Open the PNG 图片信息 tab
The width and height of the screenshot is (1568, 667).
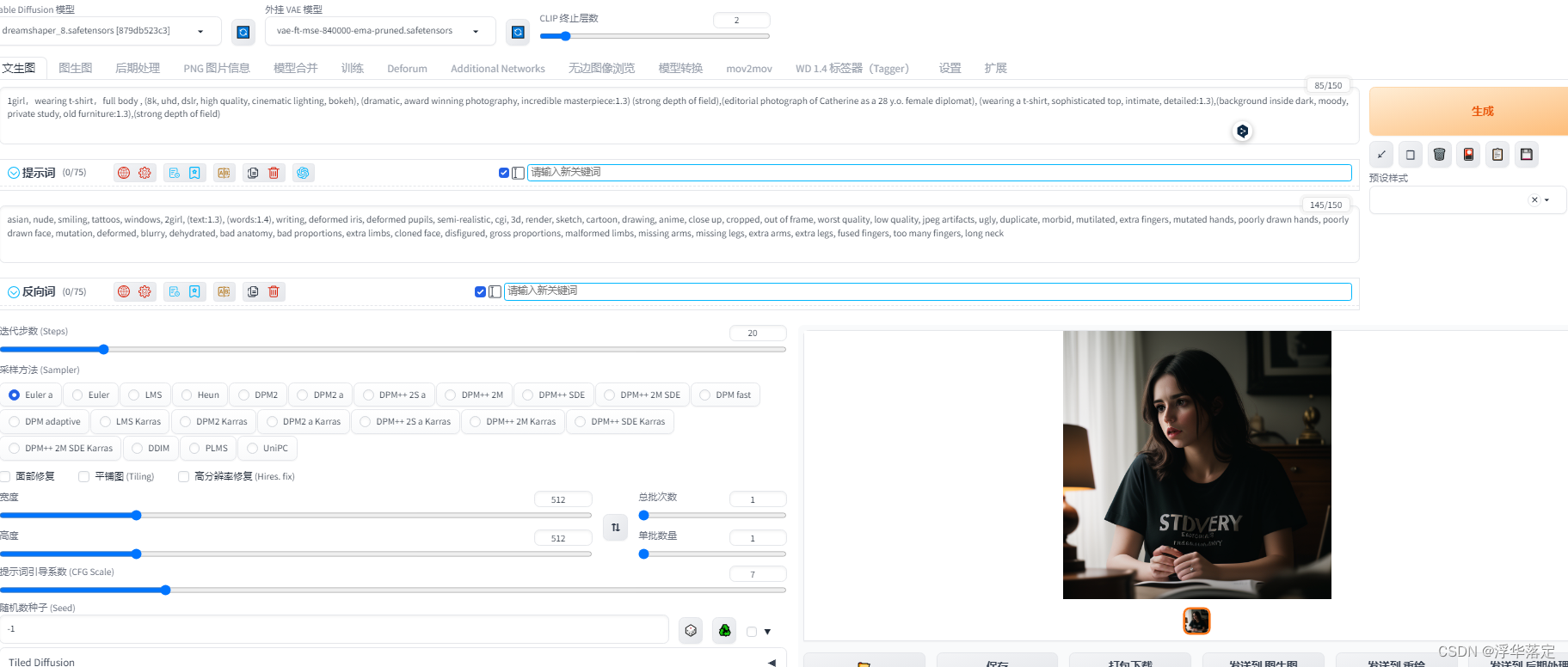[217, 68]
